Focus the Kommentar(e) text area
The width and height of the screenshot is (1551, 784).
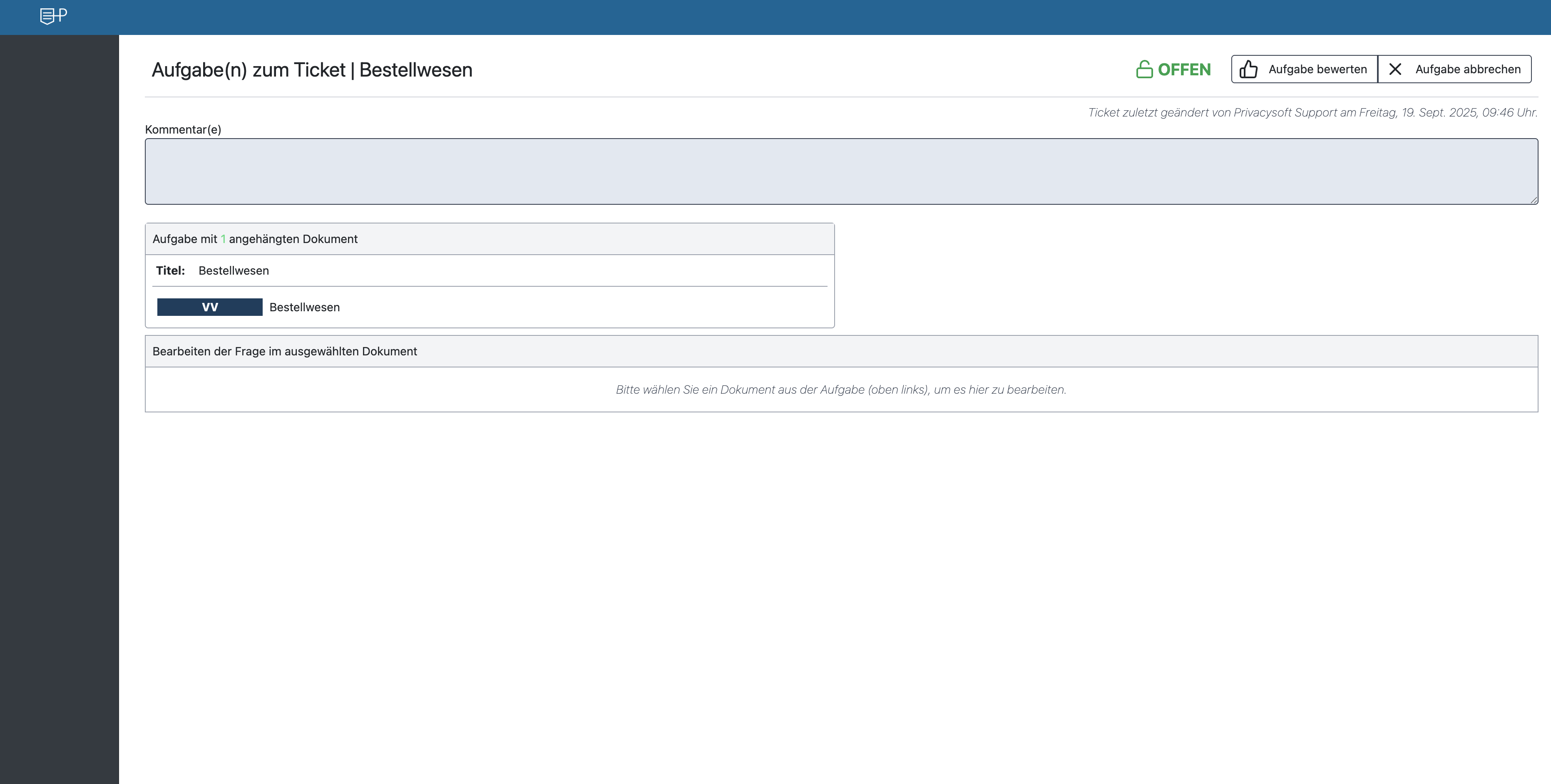tap(840, 171)
